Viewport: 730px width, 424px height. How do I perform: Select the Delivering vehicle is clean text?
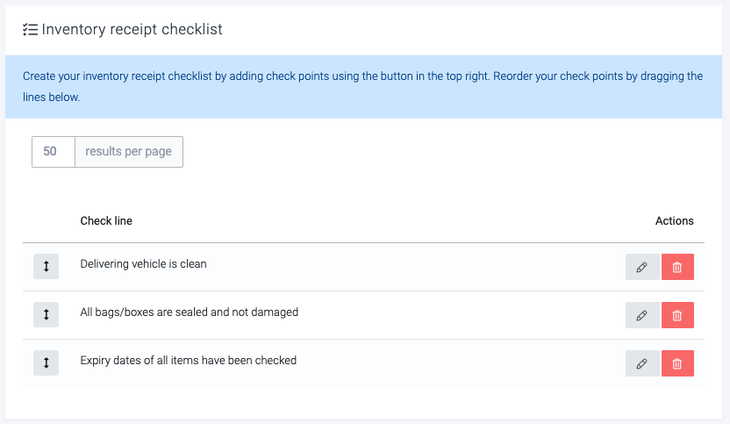coord(143,265)
